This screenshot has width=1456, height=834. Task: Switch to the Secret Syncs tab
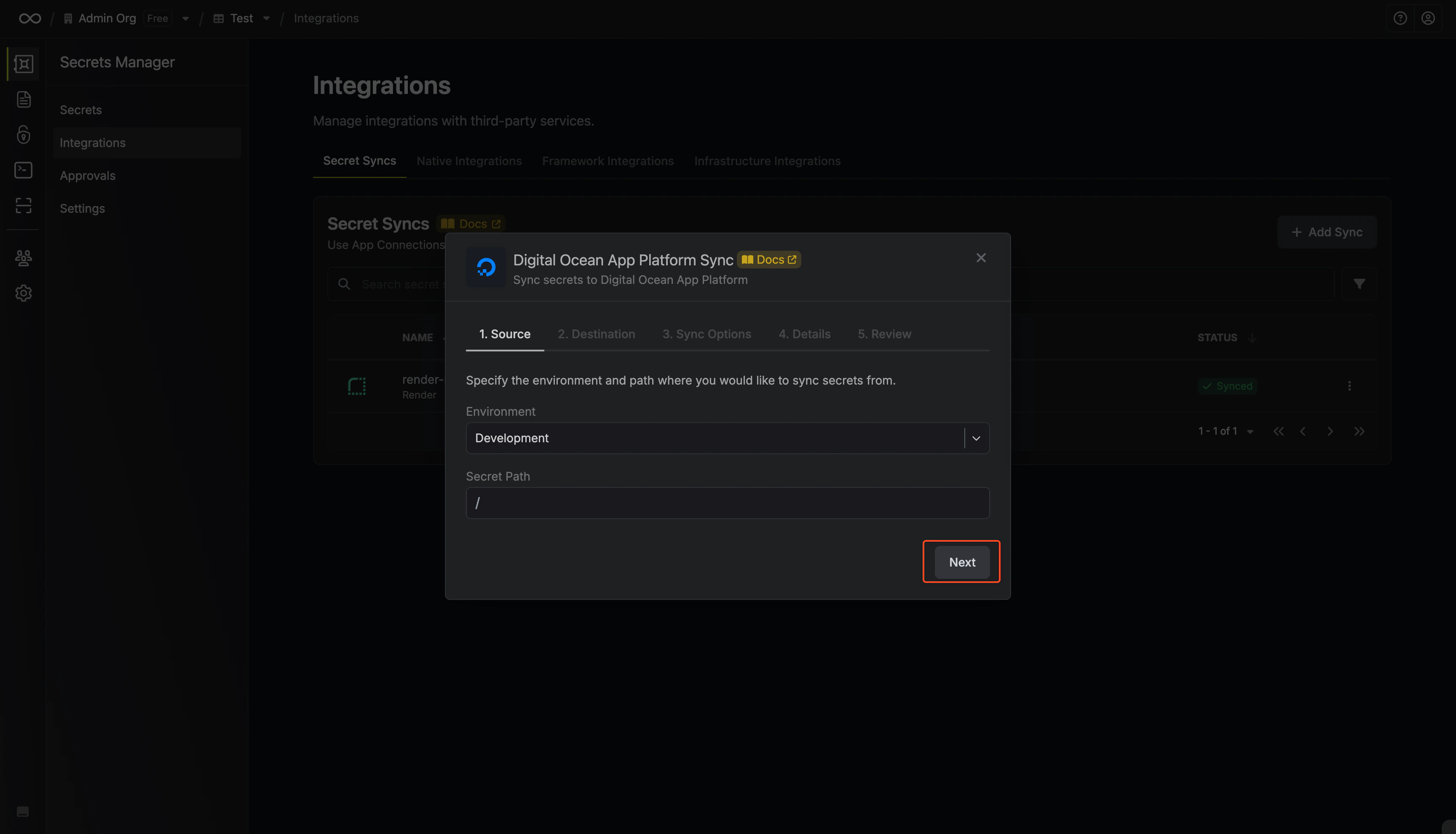point(360,161)
